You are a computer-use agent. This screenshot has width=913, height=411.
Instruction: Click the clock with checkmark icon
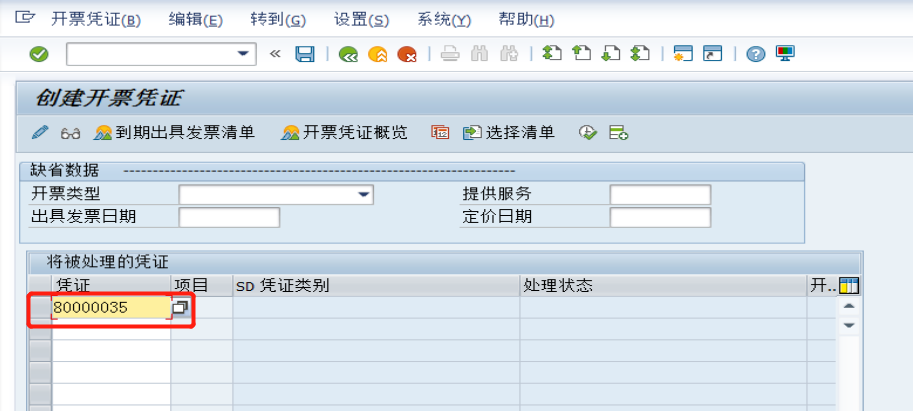pos(588,133)
